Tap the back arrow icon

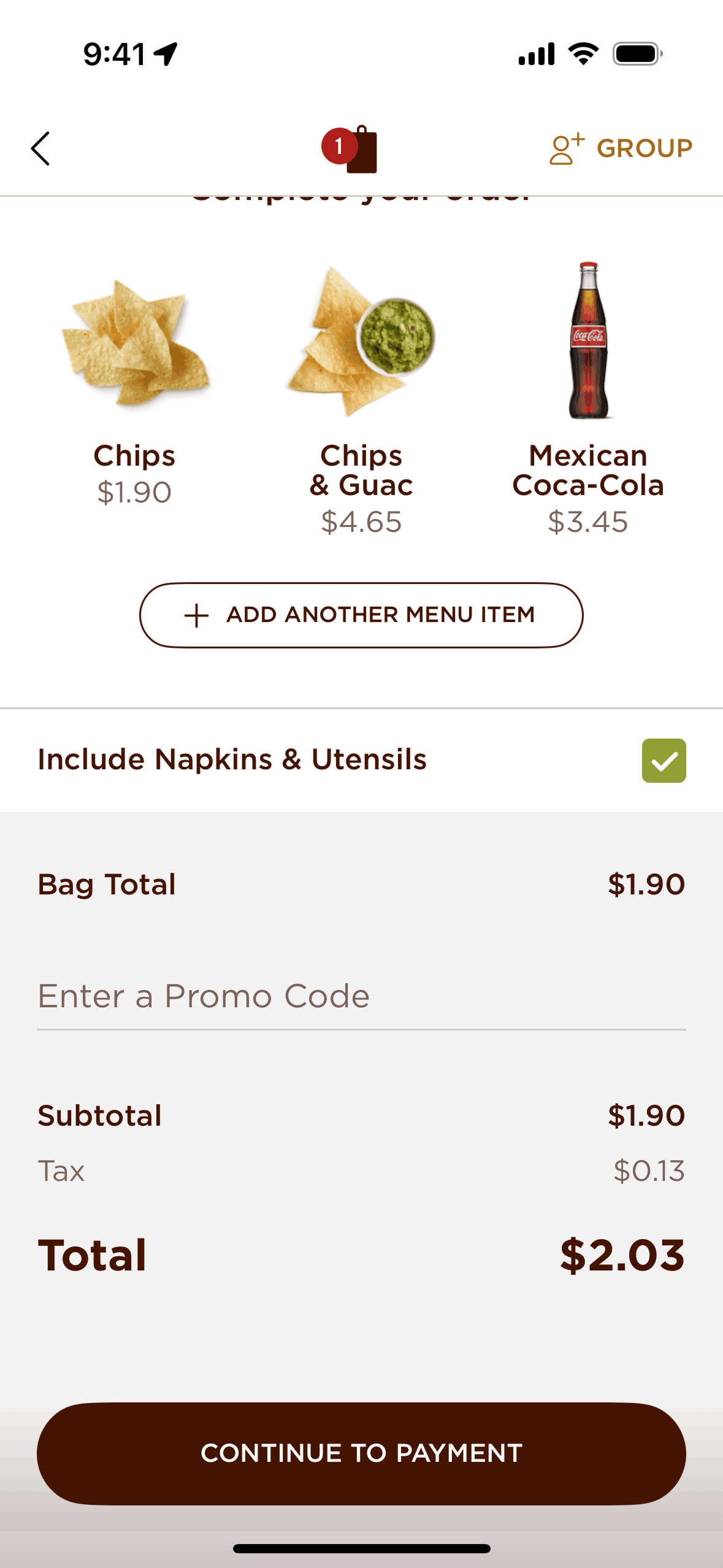(40, 148)
